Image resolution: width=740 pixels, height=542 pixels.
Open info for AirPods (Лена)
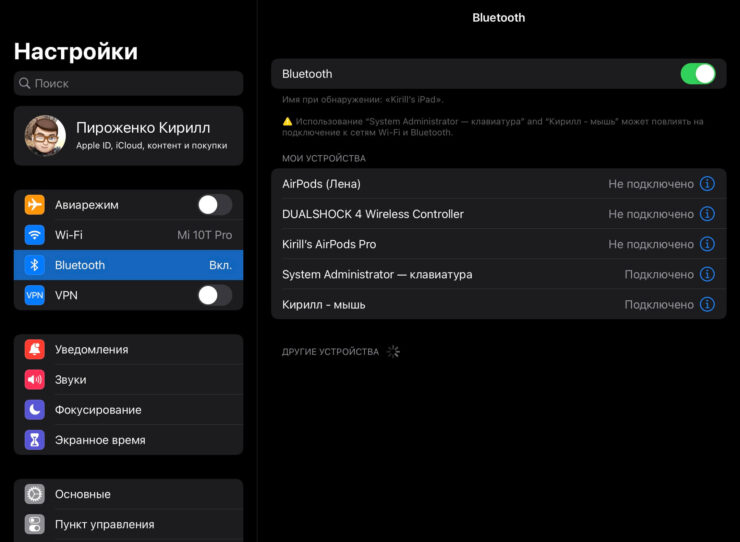coord(707,184)
